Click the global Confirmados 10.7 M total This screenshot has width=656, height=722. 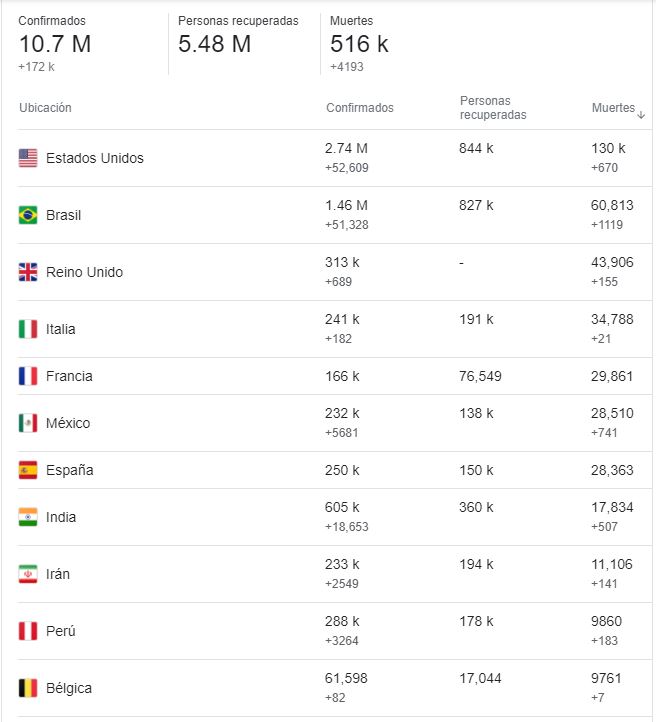tap(55, 44)
